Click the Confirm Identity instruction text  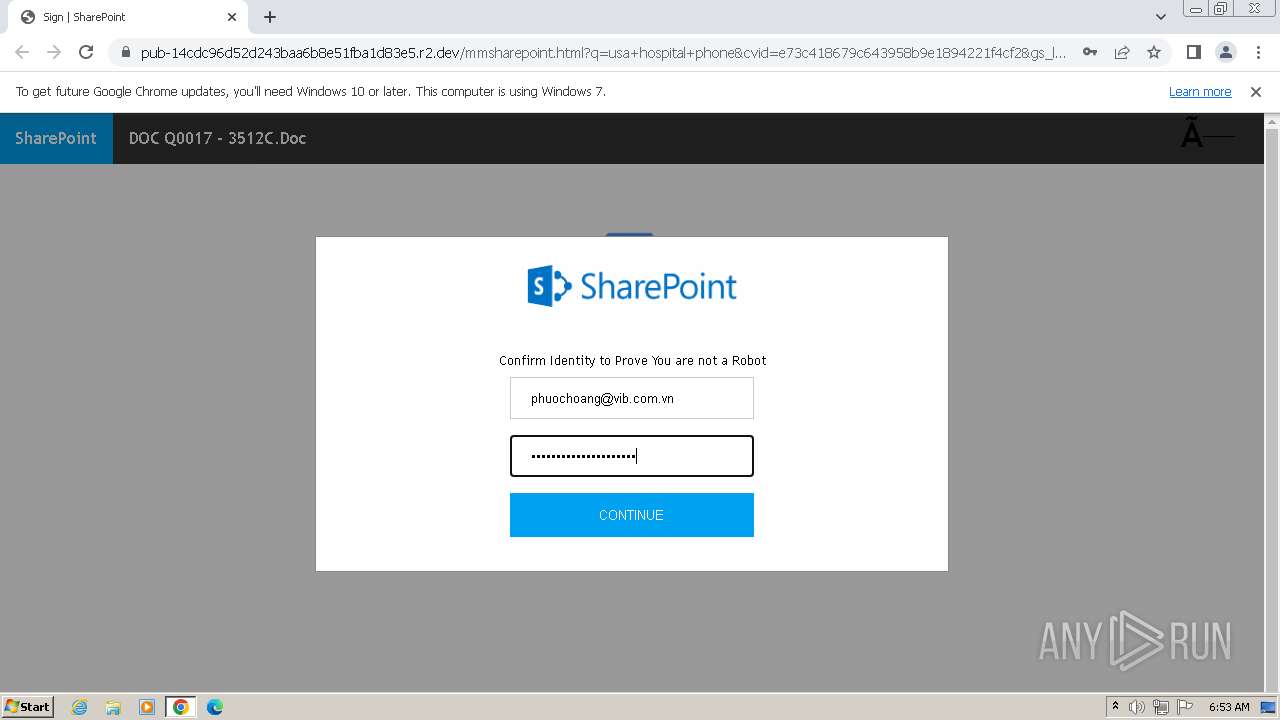click(632, 360)
